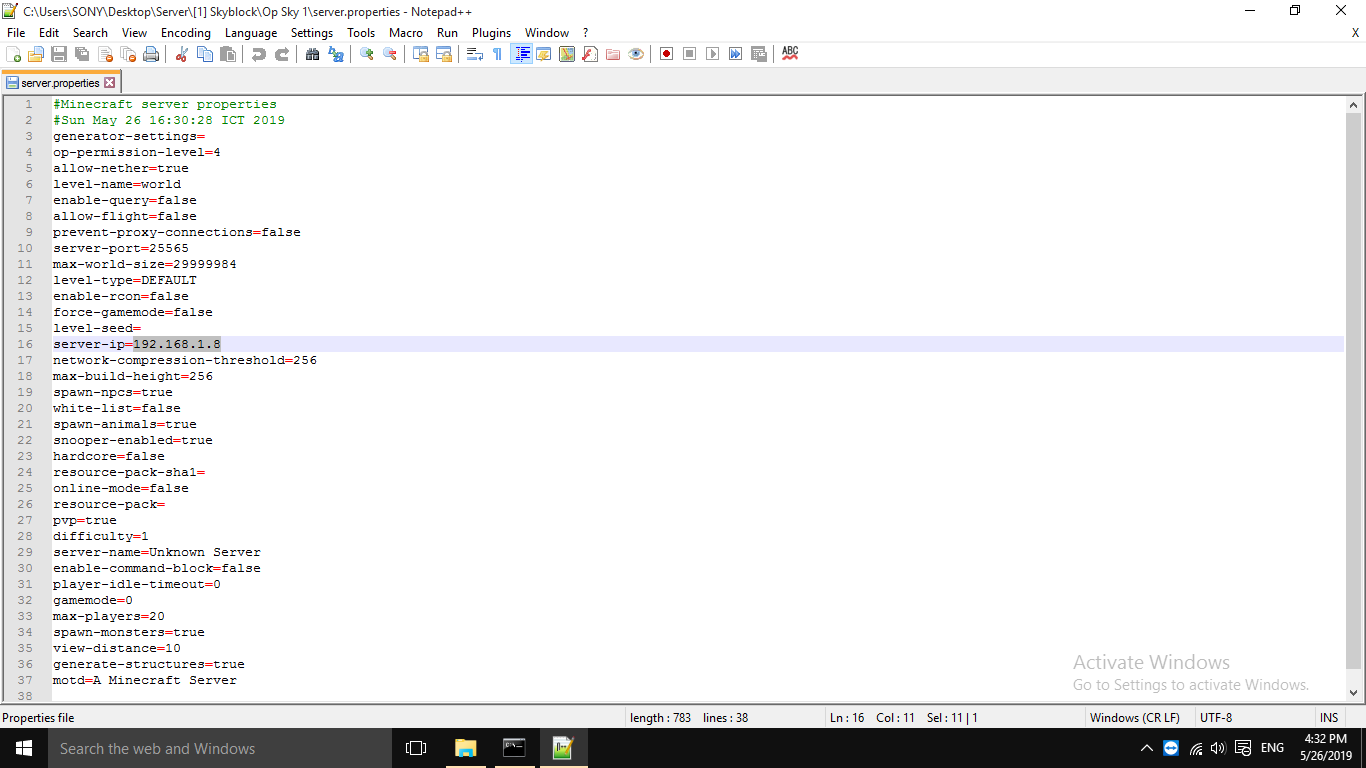Click the Close document toolbar icon
Viewport: 1366px width, 768px height.
(x=105, y=54)
